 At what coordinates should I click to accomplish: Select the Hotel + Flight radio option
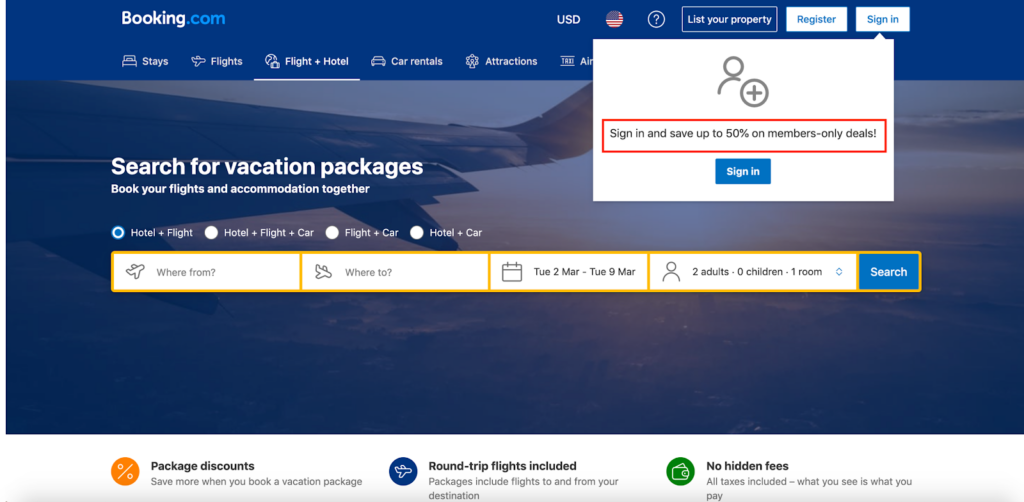point(118,233)
